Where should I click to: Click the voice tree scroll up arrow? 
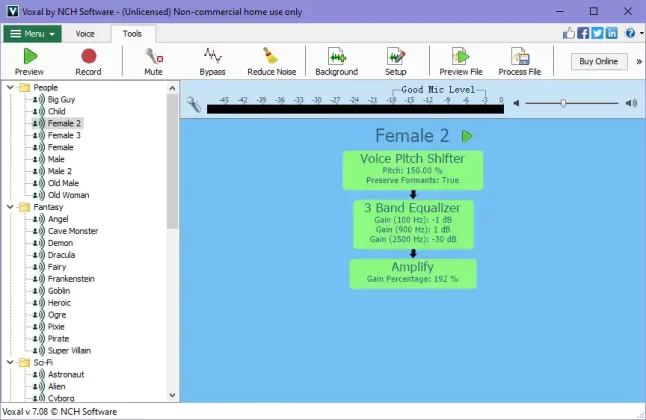click(172, 88)
